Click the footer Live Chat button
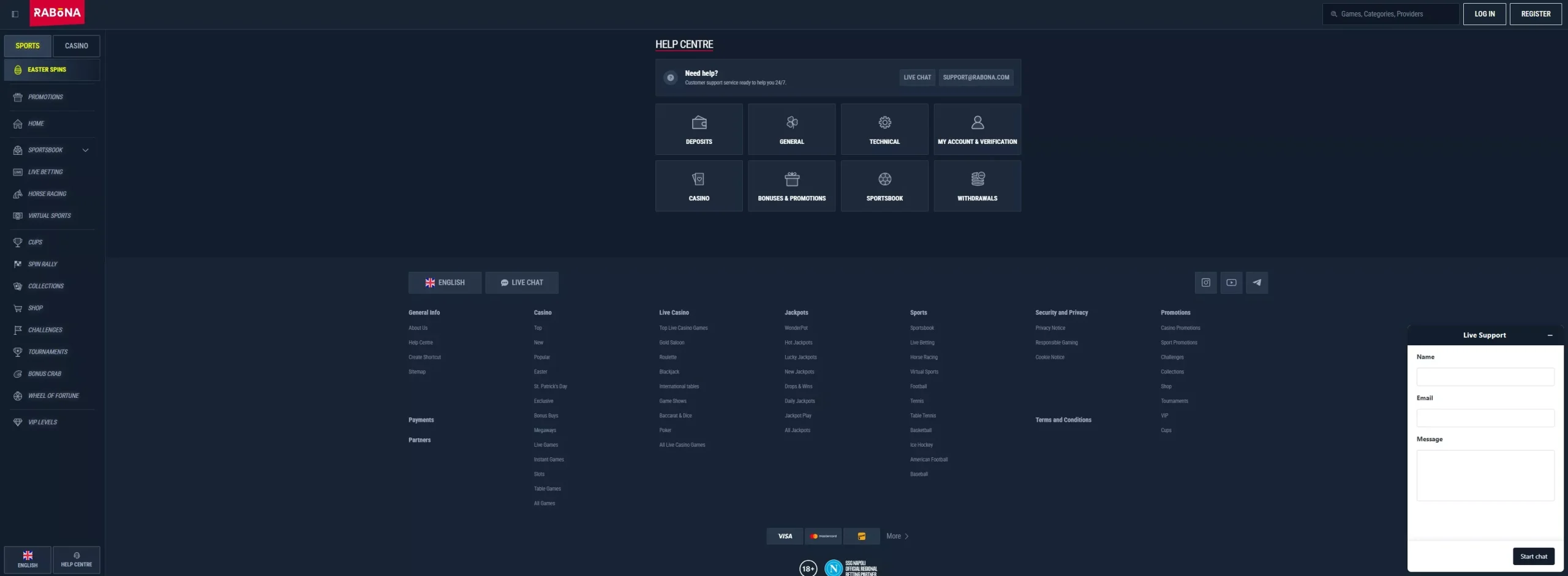 (522, 283)
